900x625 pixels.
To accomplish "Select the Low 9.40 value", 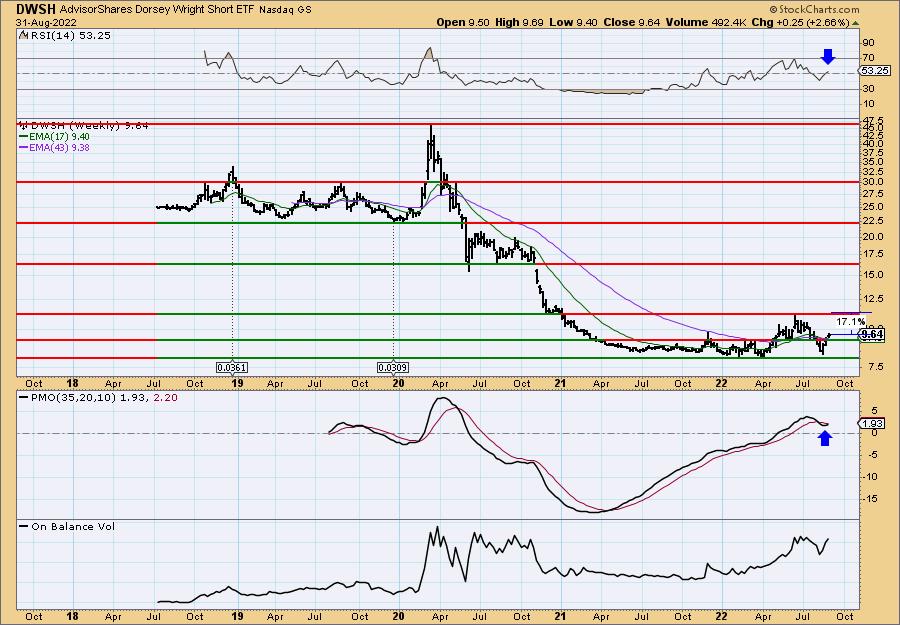I will click(571, 22).
